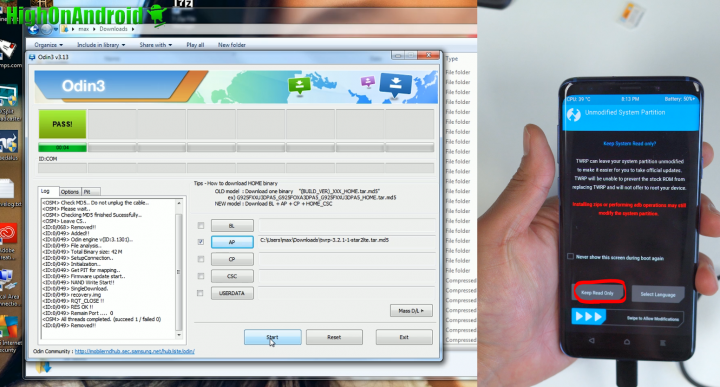Image resolution: width=720 pixels, height=387 pixels.
Task: Click the Explorer back navigation arrow
Action: point(33,30)
